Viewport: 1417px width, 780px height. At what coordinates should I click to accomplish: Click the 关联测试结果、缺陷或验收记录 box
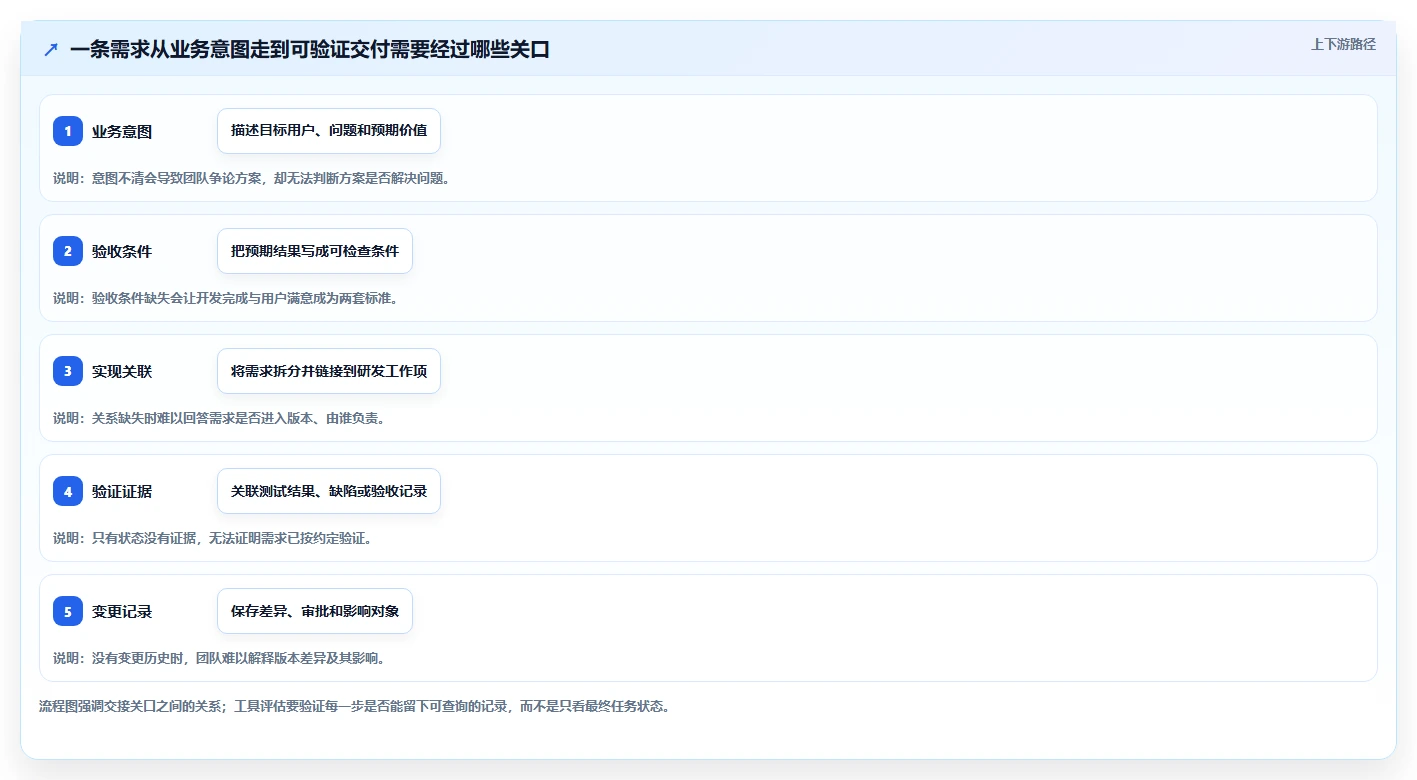tap(329, 491)
